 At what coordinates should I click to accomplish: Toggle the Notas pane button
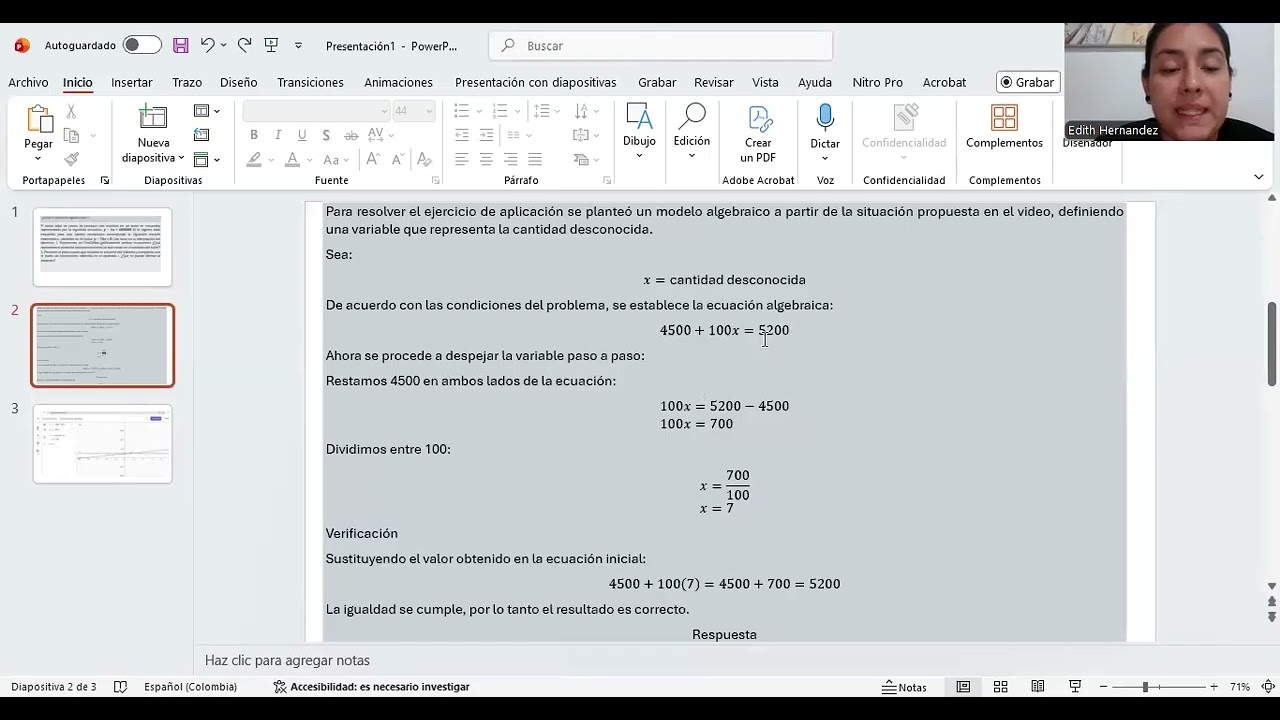click(904, 687)
